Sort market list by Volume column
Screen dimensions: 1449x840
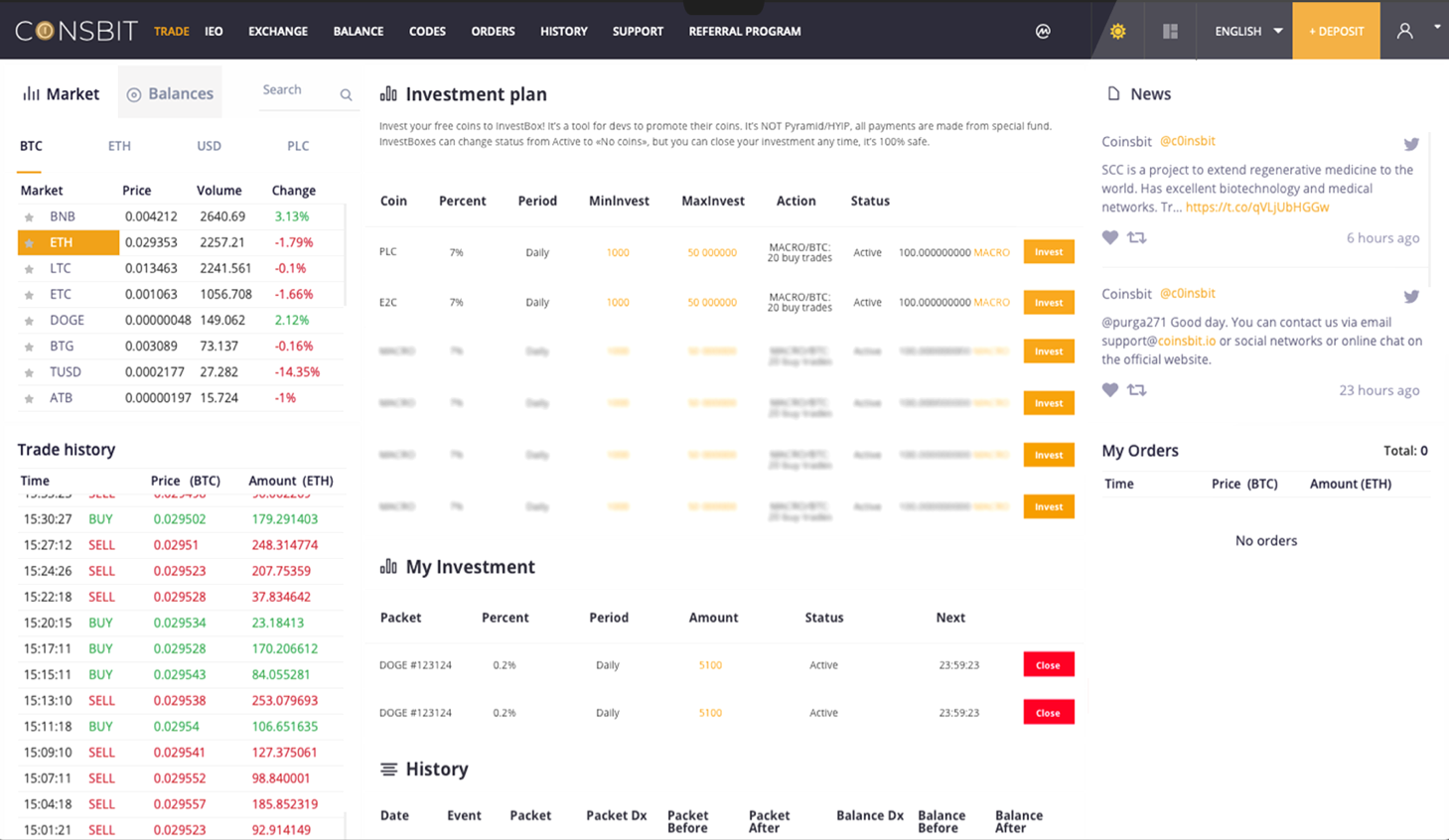219,191
